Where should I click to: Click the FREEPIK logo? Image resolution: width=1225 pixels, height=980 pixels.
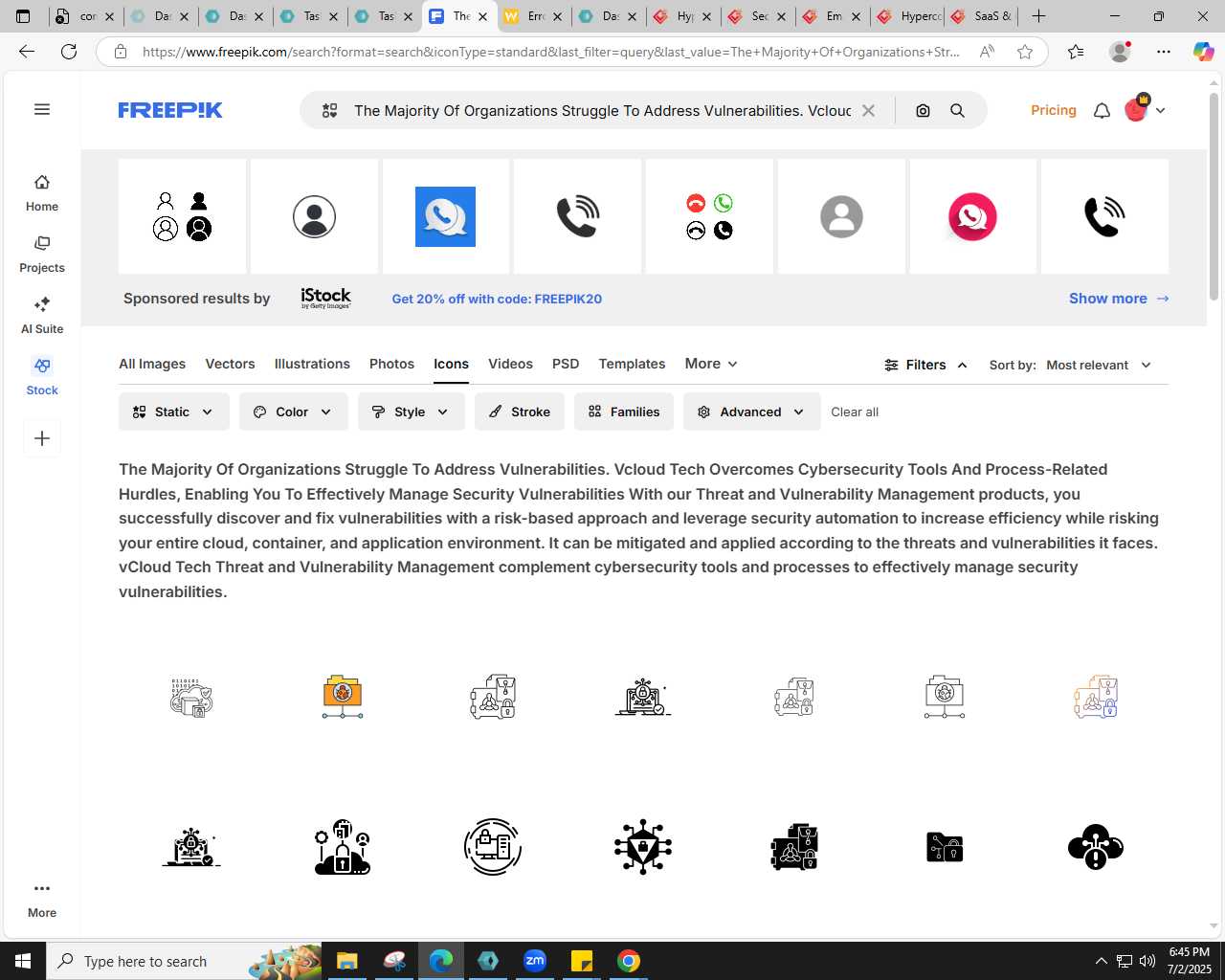pos(170,110)
